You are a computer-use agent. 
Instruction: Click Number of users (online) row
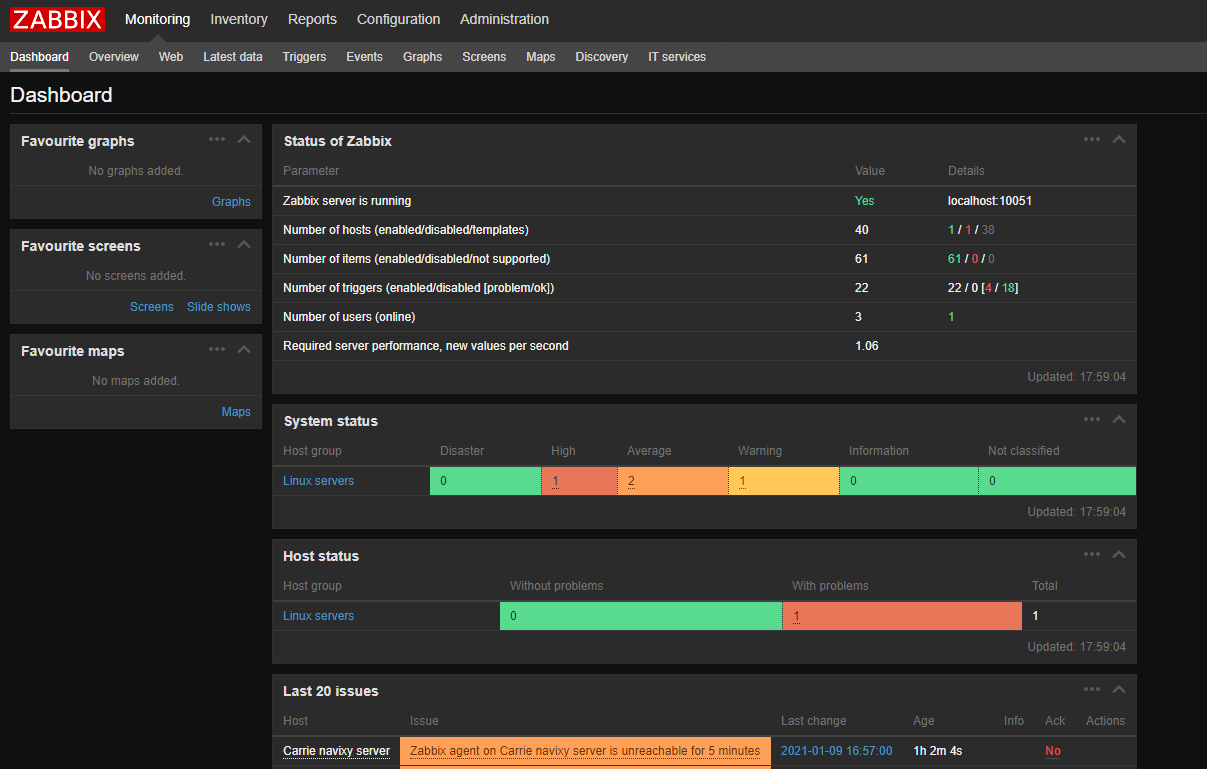point(704,317)
